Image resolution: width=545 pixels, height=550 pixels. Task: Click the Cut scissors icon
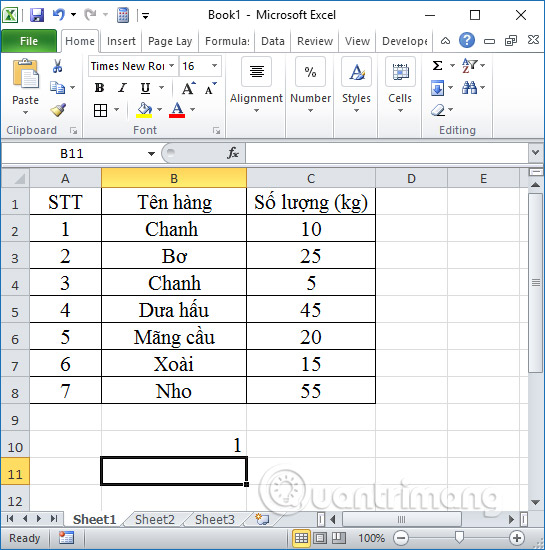point(58,66)
